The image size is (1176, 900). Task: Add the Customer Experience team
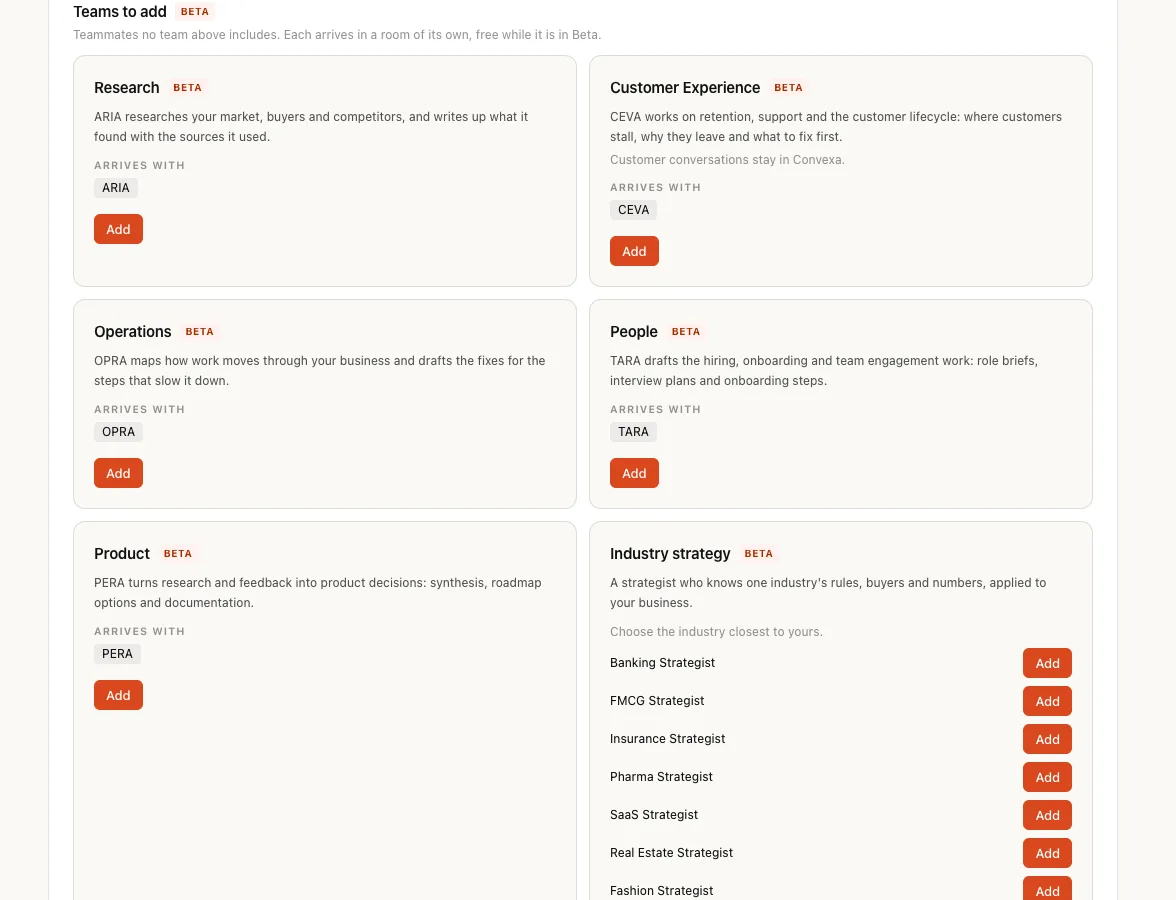[634, 251]
